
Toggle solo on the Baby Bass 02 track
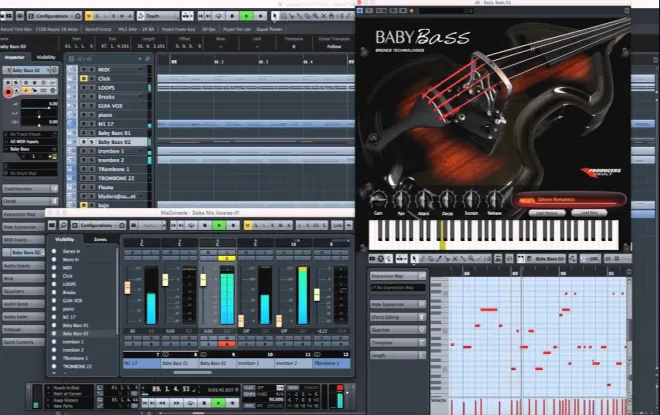point(92,142)
